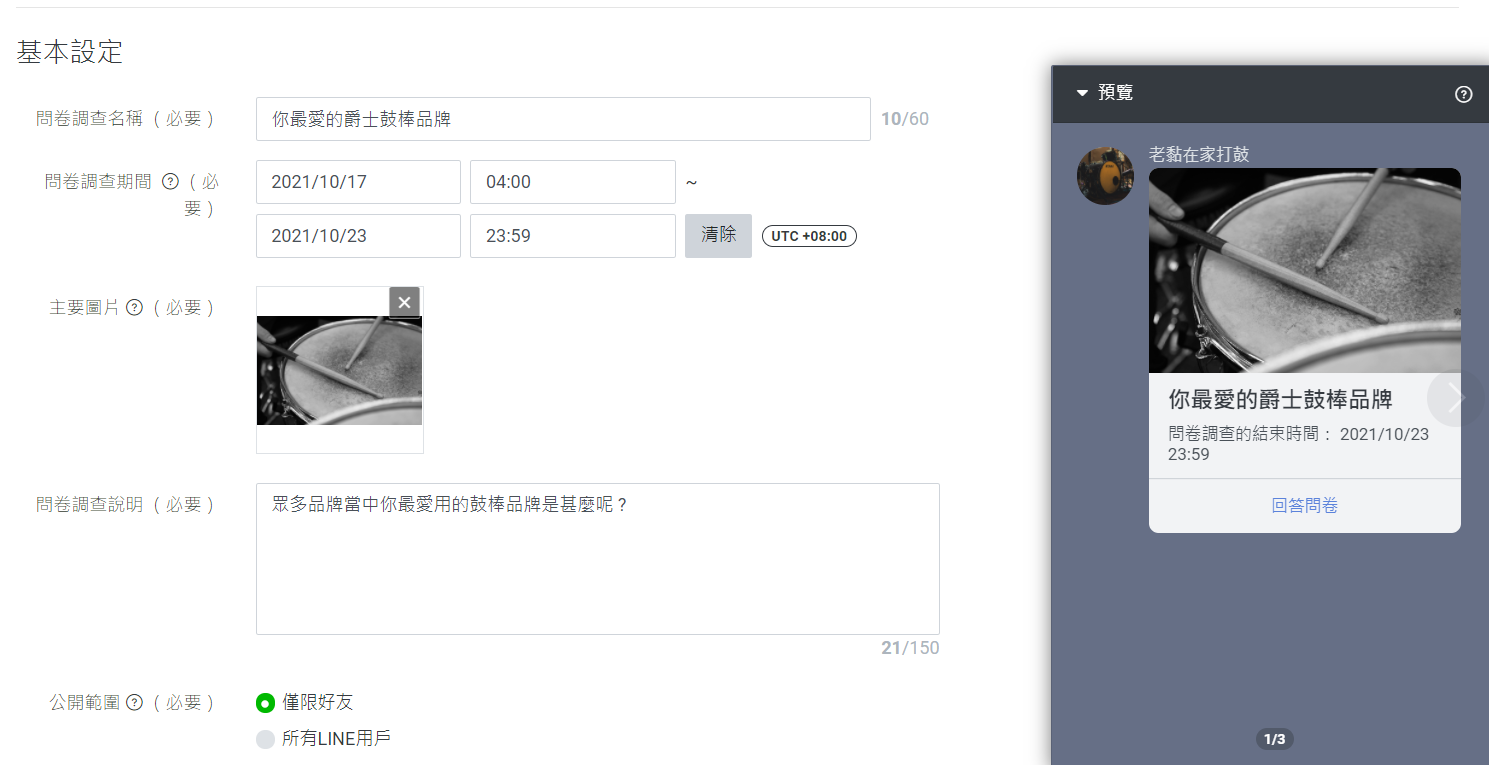This screenshot has height=765, width=1489.
Task: Click the 1/3 page indicator in preview
Action: [1274, 739]
